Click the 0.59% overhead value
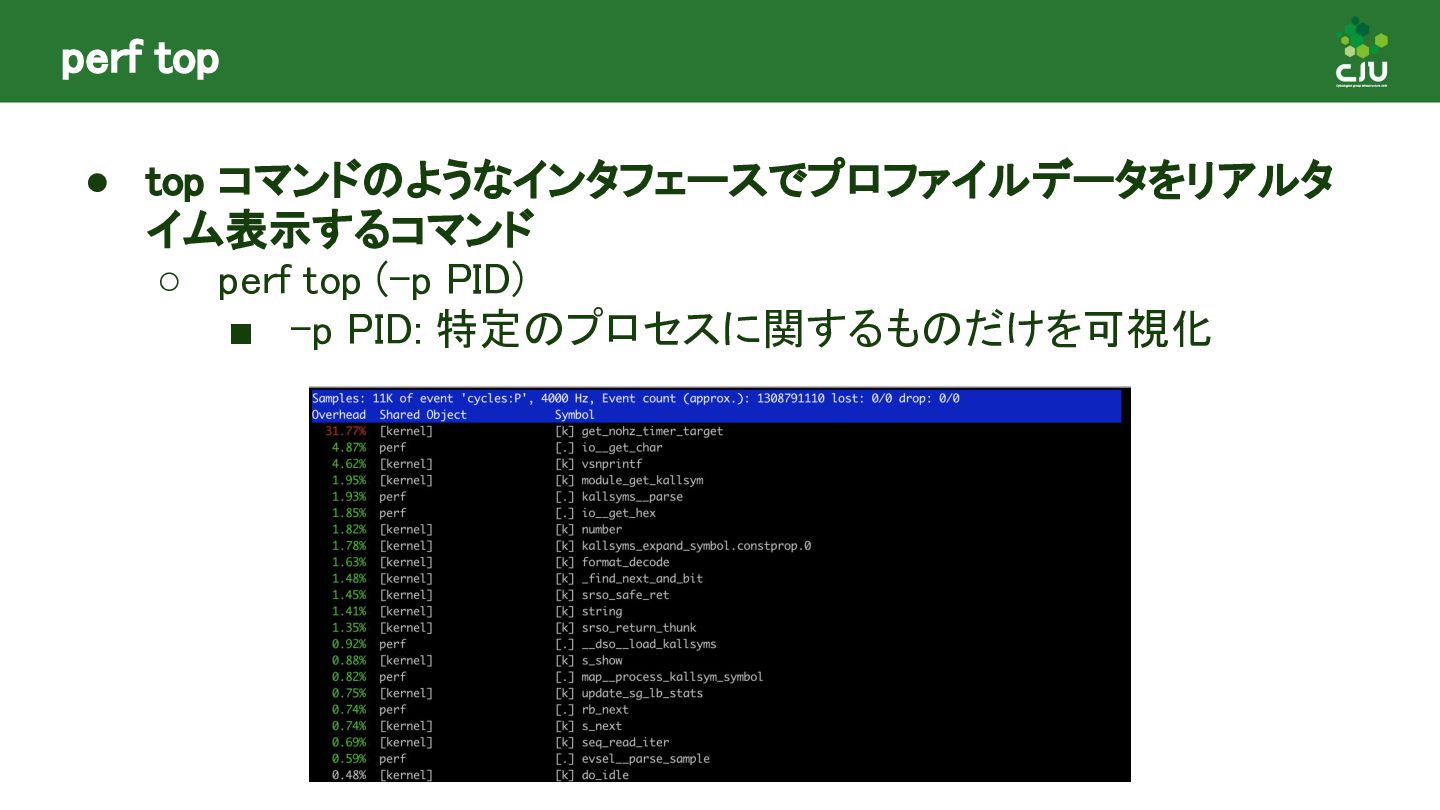 point(349,759)
